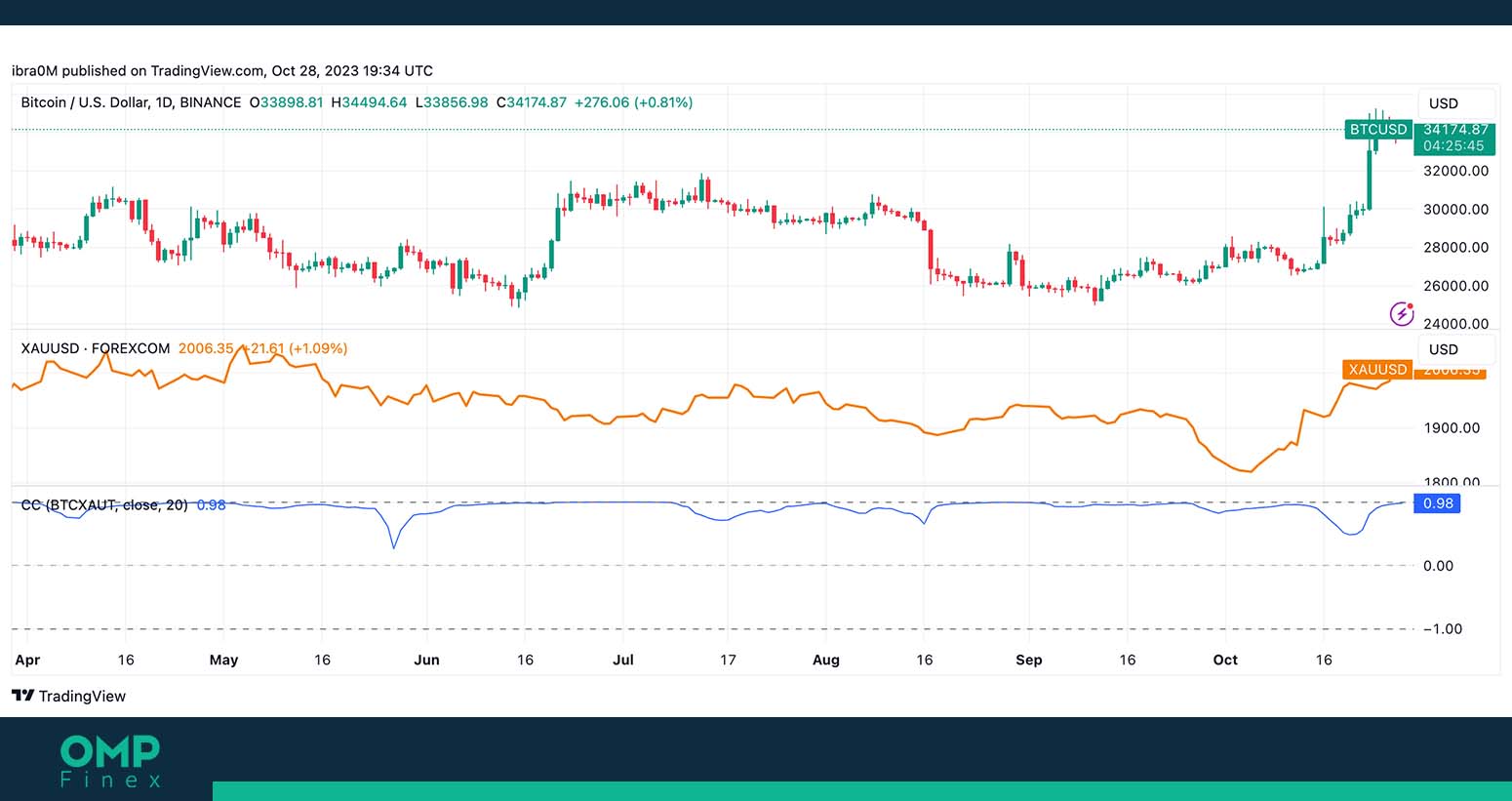Click the 0.00 correlation axis label

coord(1438,566)
